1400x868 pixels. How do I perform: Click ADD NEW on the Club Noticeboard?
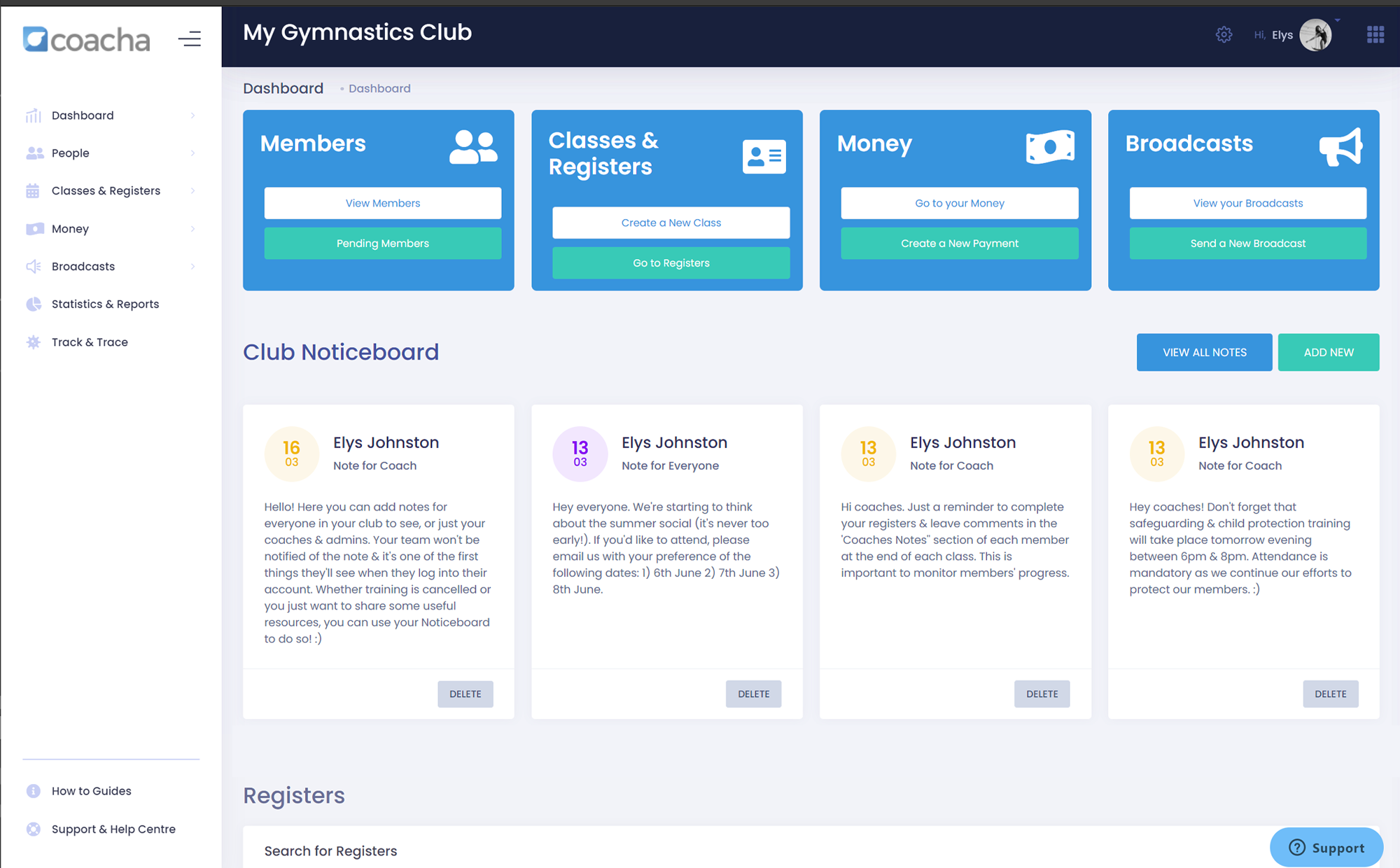coord(1328,352)
